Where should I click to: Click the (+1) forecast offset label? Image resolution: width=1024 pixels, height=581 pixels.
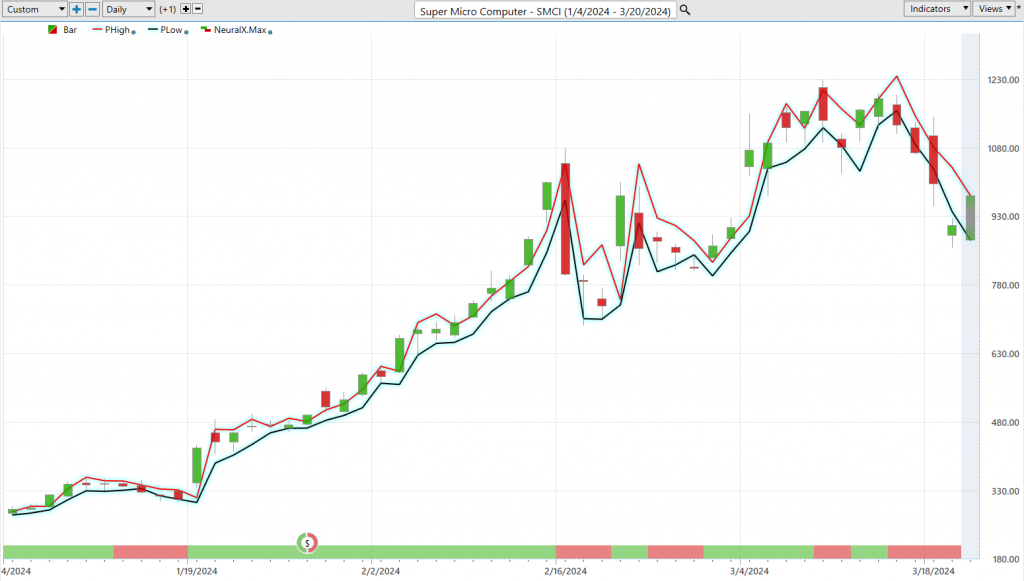point(168,9)
